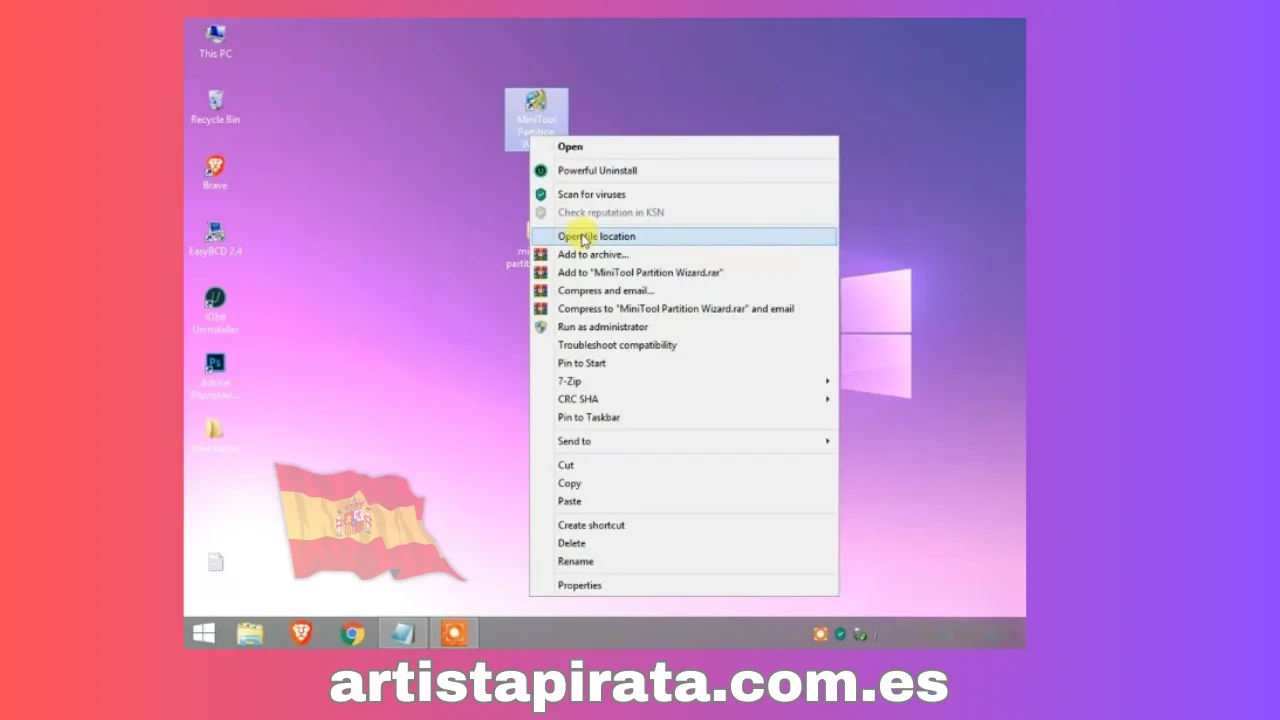The height and width of the screenshot is (720, 1280).
Task: Choose Add to archive...
Action: 684,255
